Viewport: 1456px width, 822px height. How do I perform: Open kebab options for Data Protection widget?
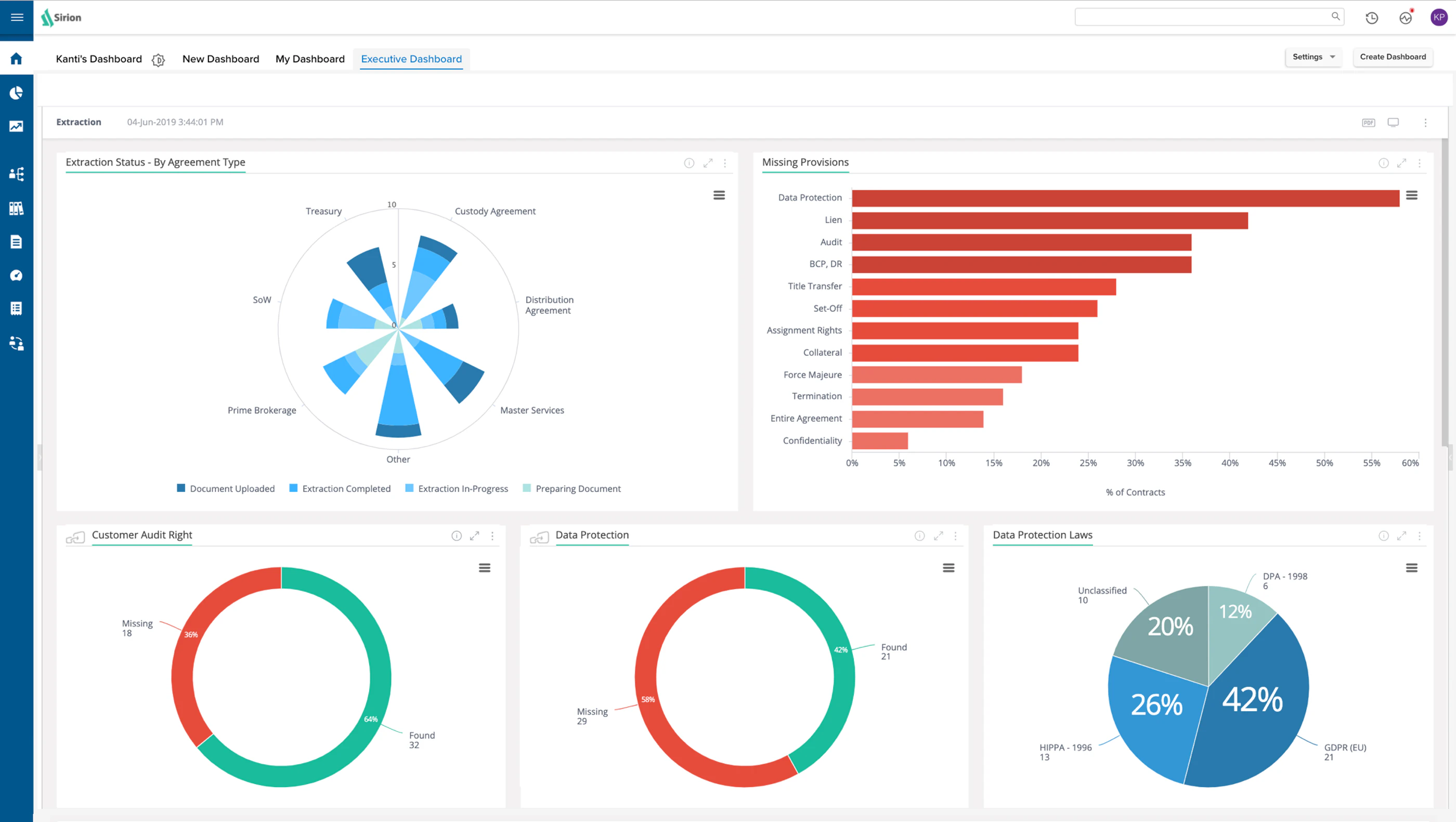point(956,536)
